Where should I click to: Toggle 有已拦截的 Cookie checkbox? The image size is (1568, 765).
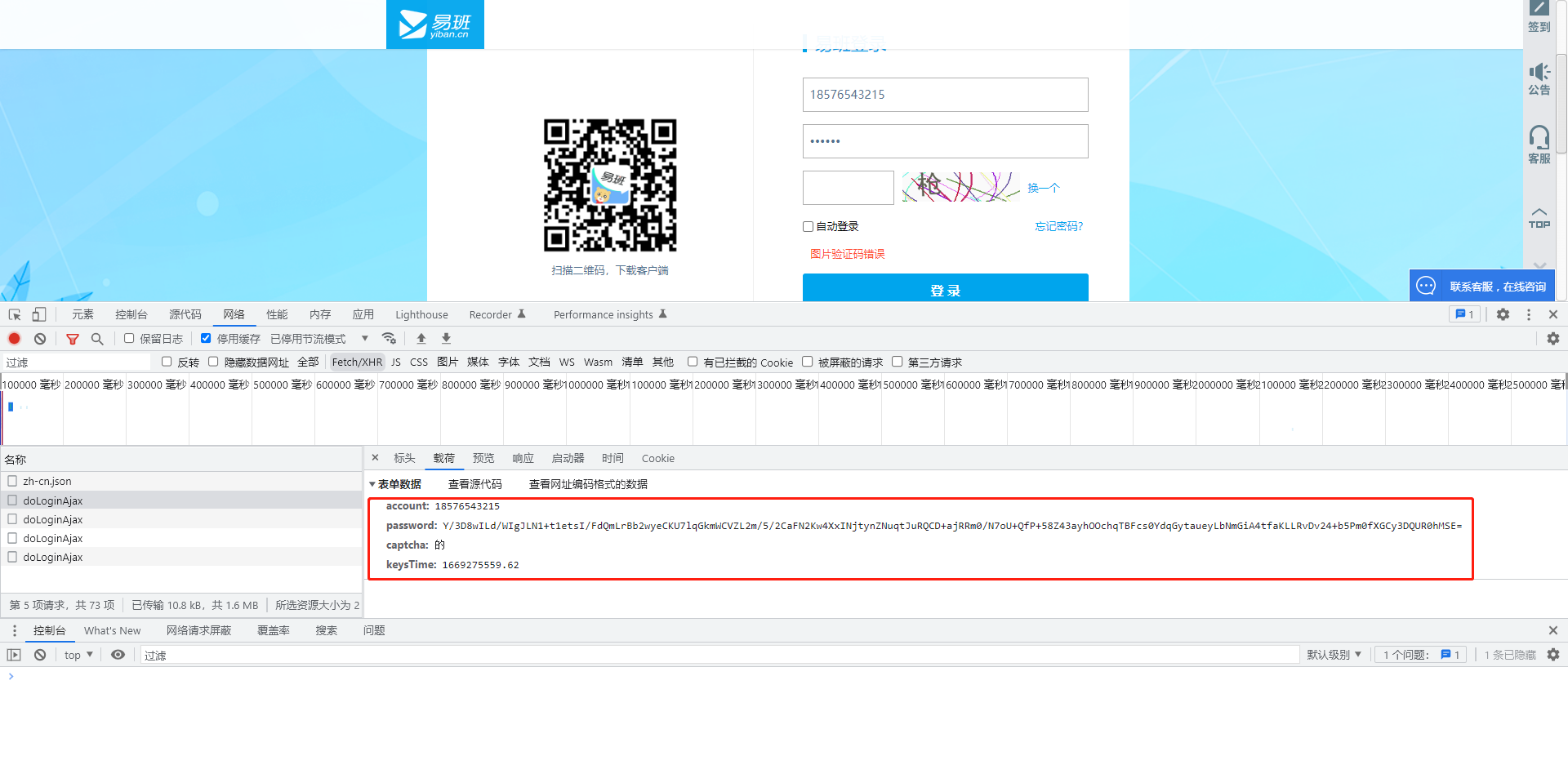[693, 362]
